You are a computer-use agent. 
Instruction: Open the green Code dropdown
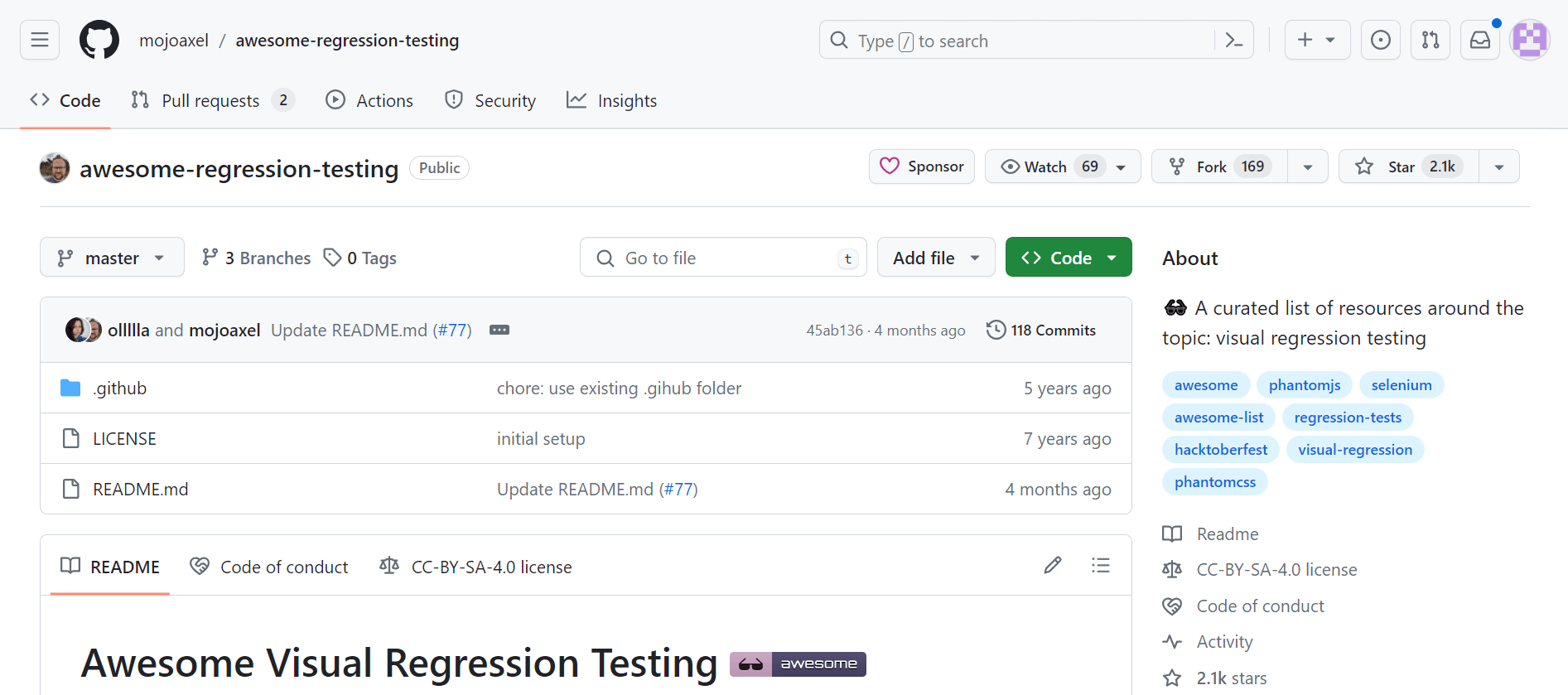click(1069, 258)
